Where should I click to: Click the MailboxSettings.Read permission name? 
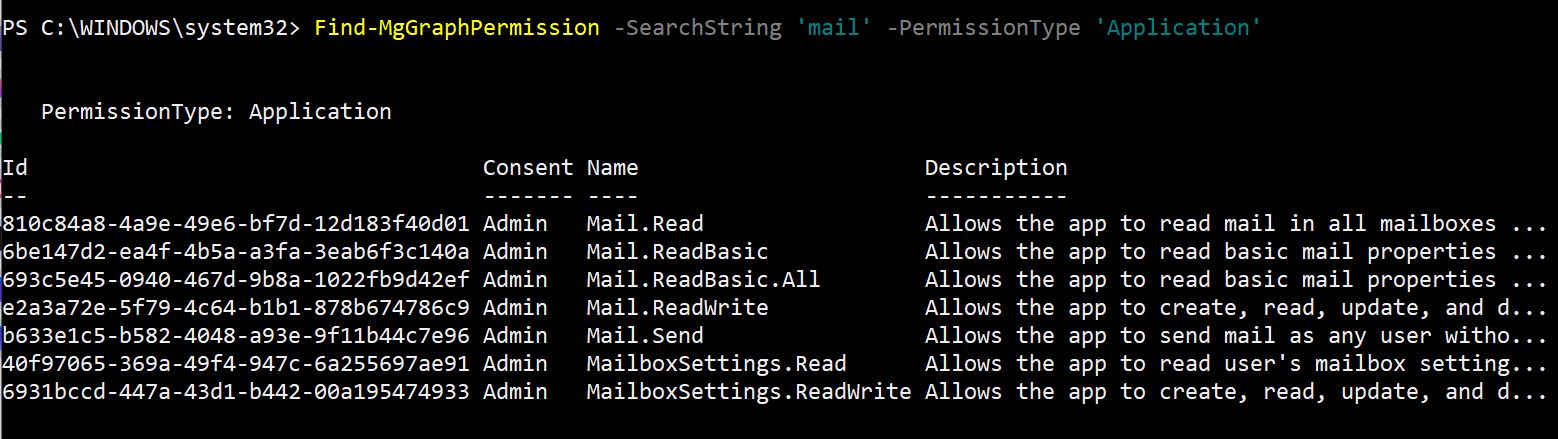point(716,364)
